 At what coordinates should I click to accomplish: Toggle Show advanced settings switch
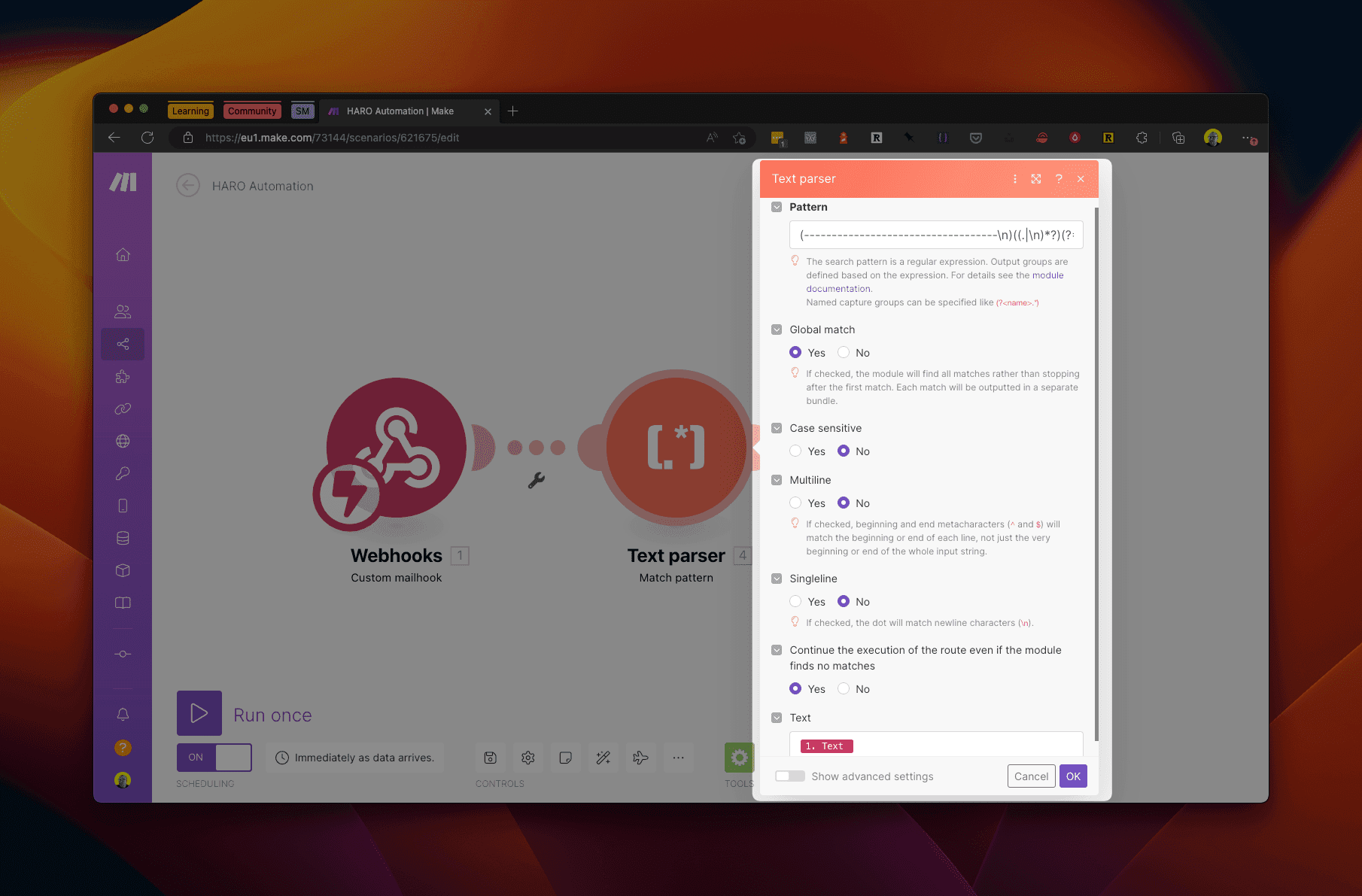click(790, 776)
